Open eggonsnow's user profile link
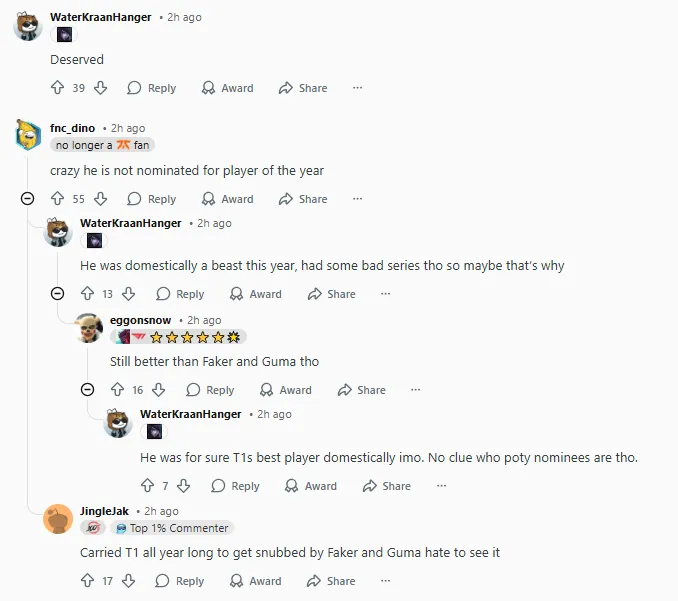This screenshot has height=601, width=678. tap(140, 320)
